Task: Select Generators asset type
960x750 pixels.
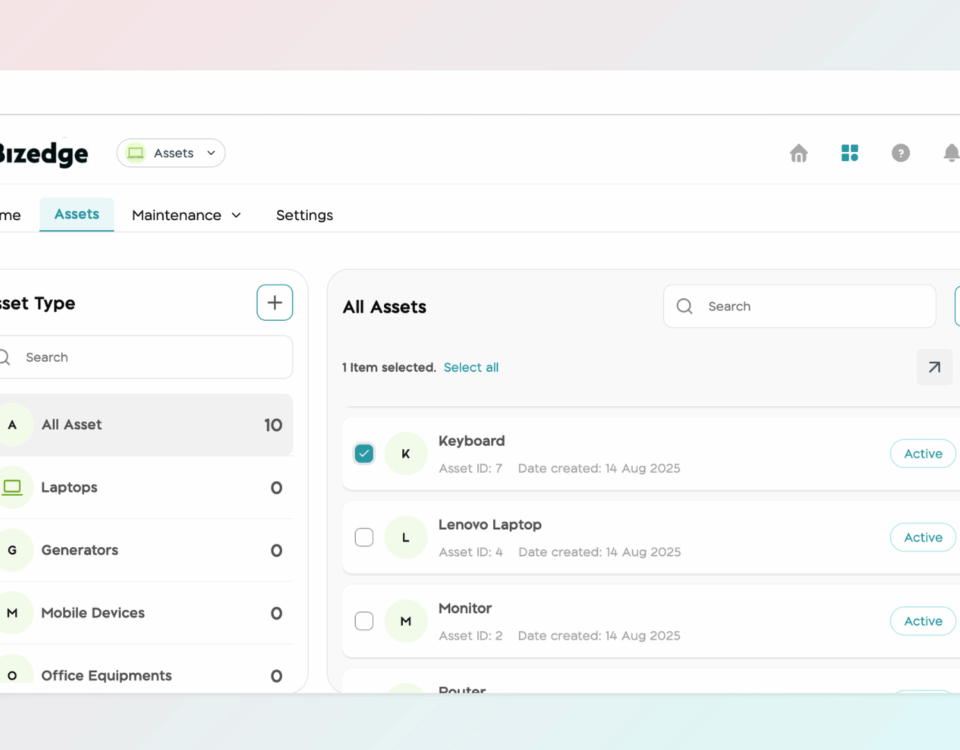Action: (x=80, y=550)
